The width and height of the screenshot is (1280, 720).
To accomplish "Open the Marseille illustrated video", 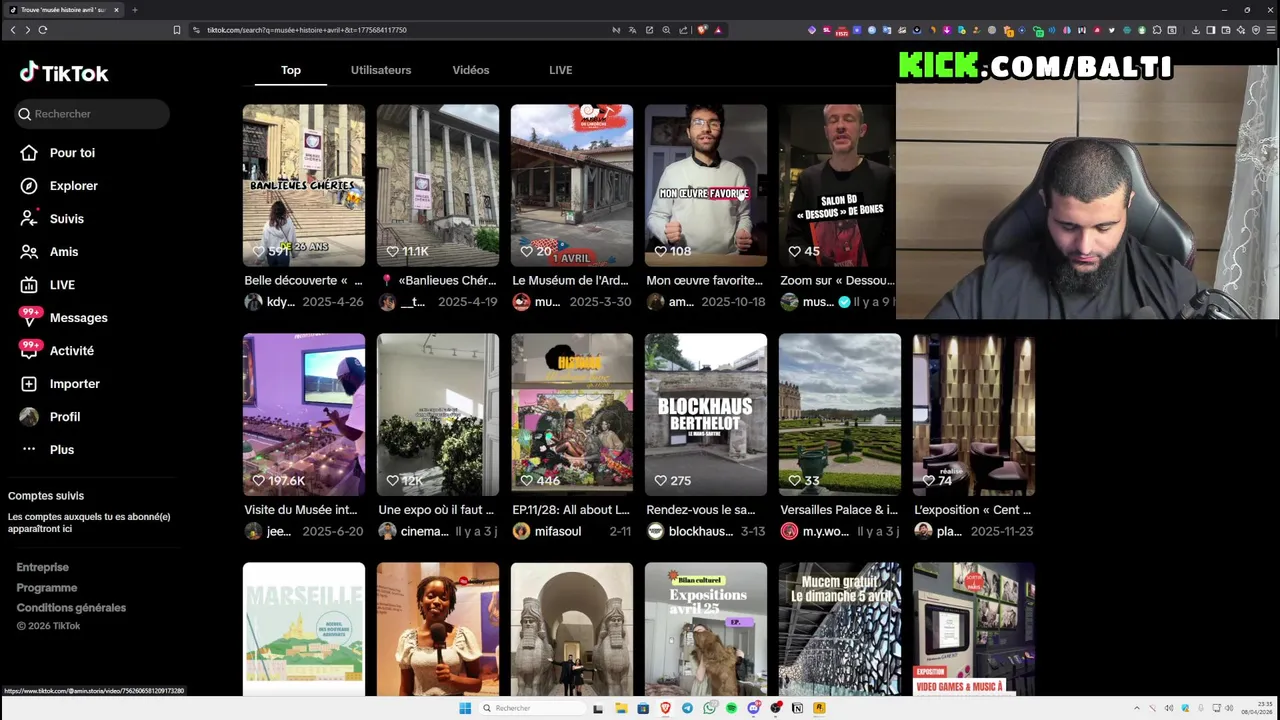I will [x=304, y=629].
